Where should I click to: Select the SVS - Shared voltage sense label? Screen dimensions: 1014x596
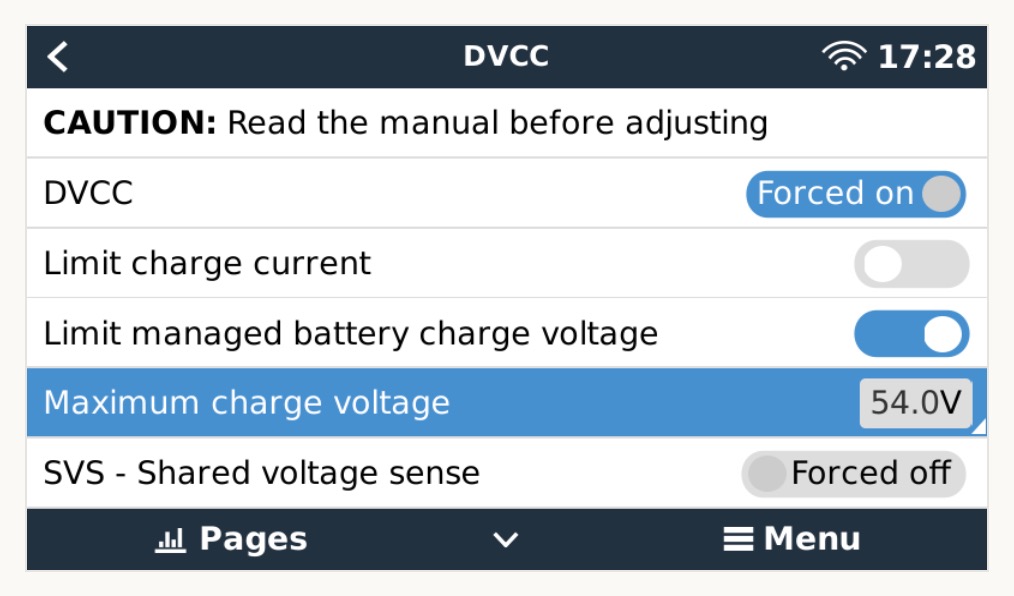261,473
